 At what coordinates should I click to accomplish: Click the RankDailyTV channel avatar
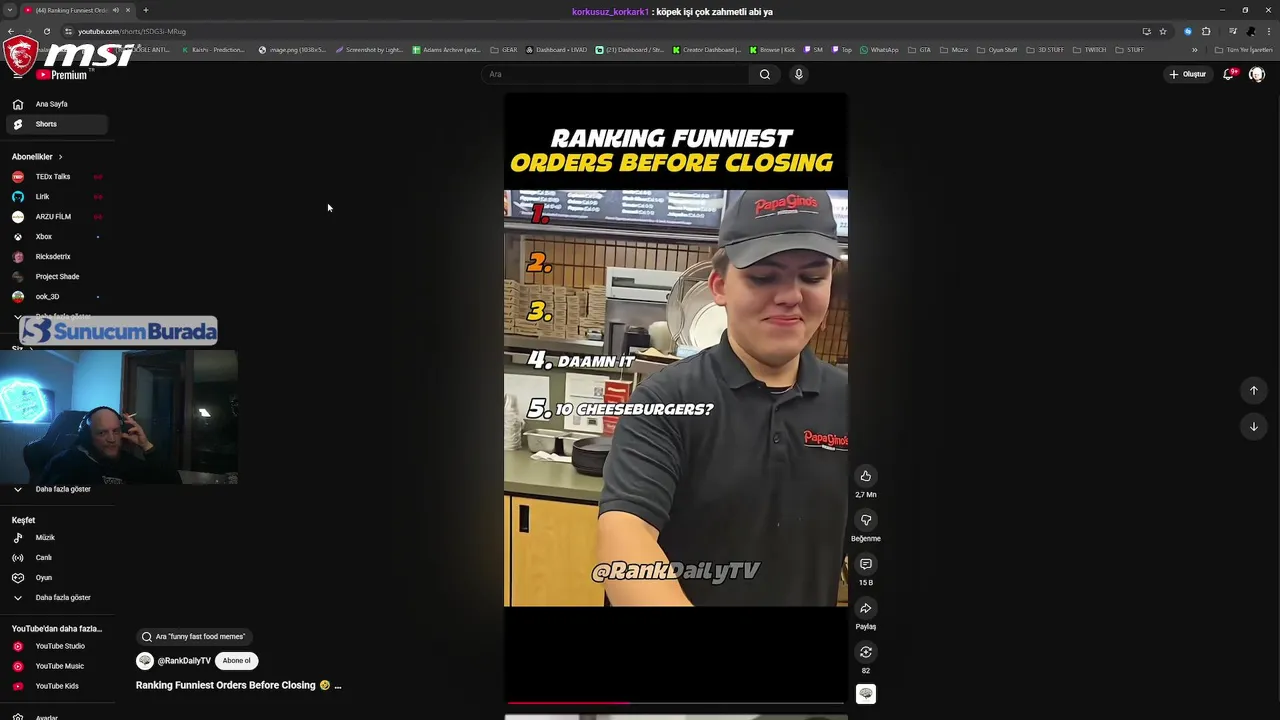click(x=145, y=661)
